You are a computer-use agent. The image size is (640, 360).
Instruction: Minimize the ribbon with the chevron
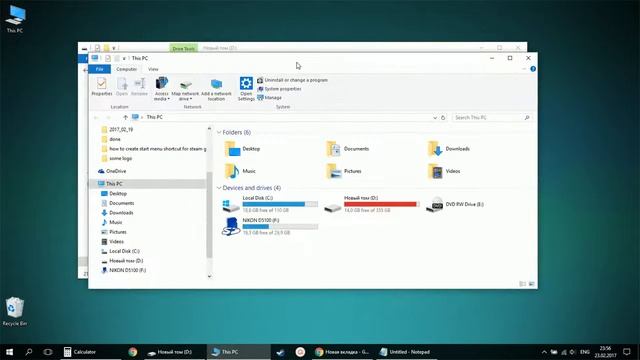coord(524,69)
